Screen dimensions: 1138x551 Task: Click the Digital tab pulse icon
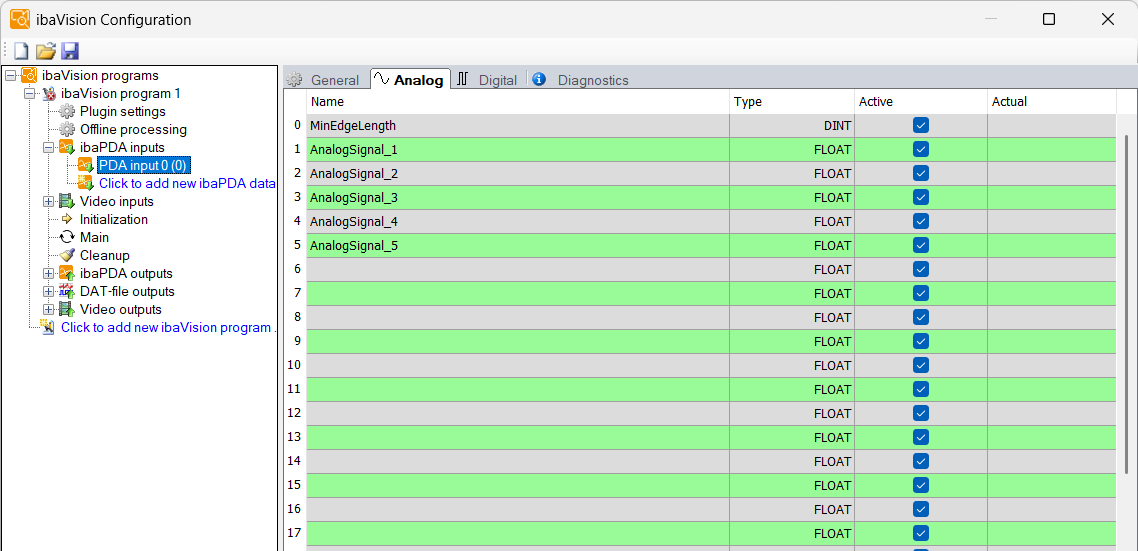[463, 79]
